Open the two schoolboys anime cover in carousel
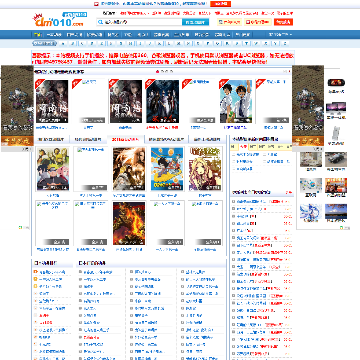This screenshot has width=360, height=360. click(236, 101)
